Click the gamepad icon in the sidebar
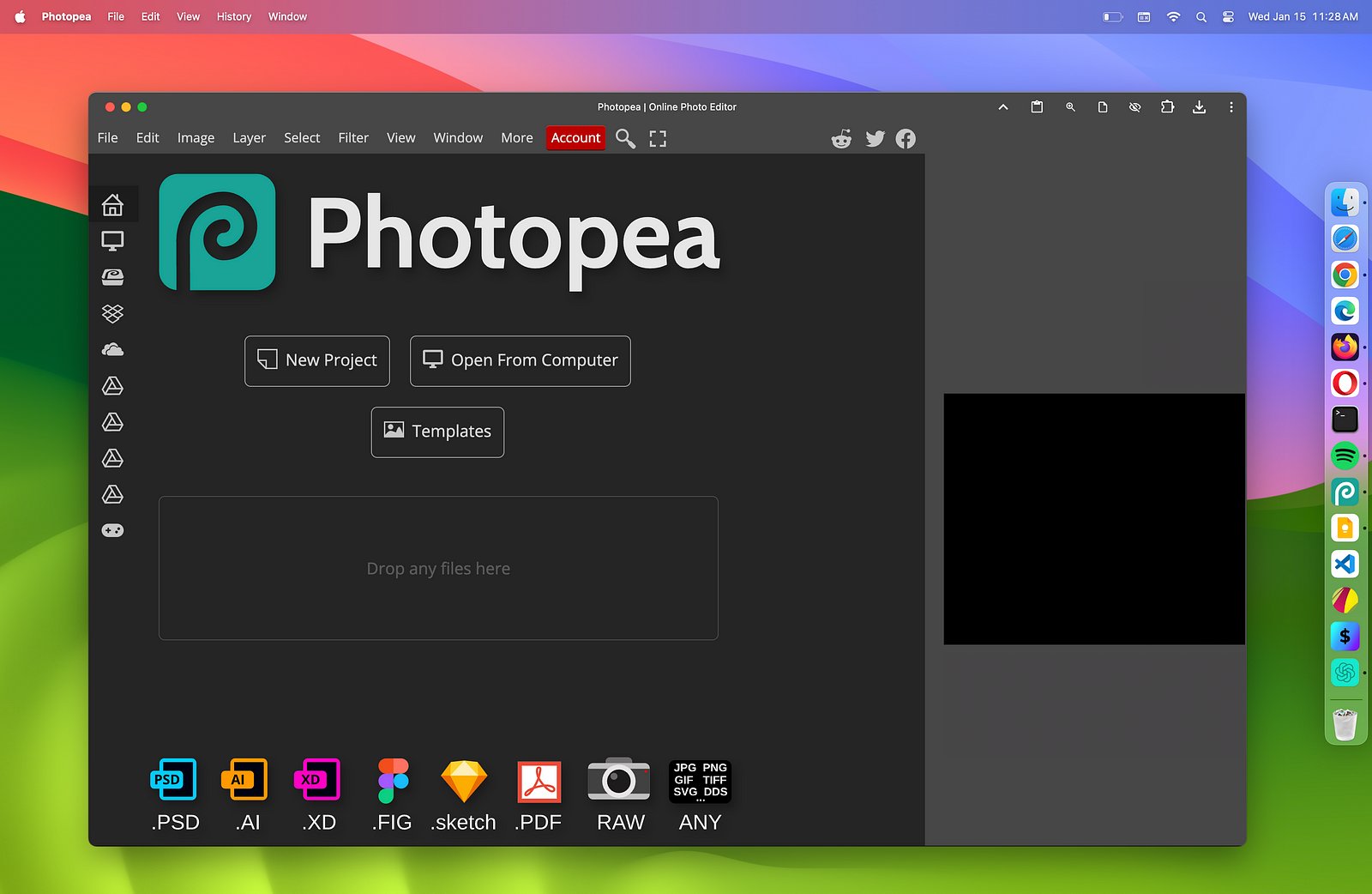The width and height of the screenshot is (1372, 894). 112,530
